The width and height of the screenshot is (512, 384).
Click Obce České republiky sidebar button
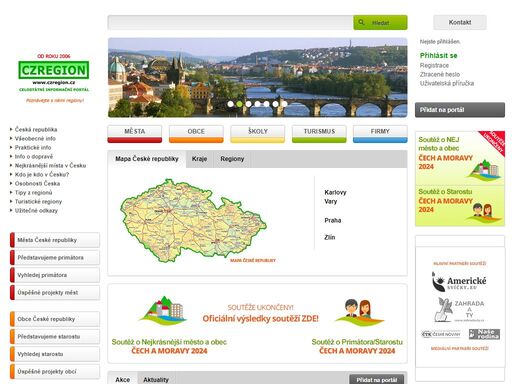(55, 319)
